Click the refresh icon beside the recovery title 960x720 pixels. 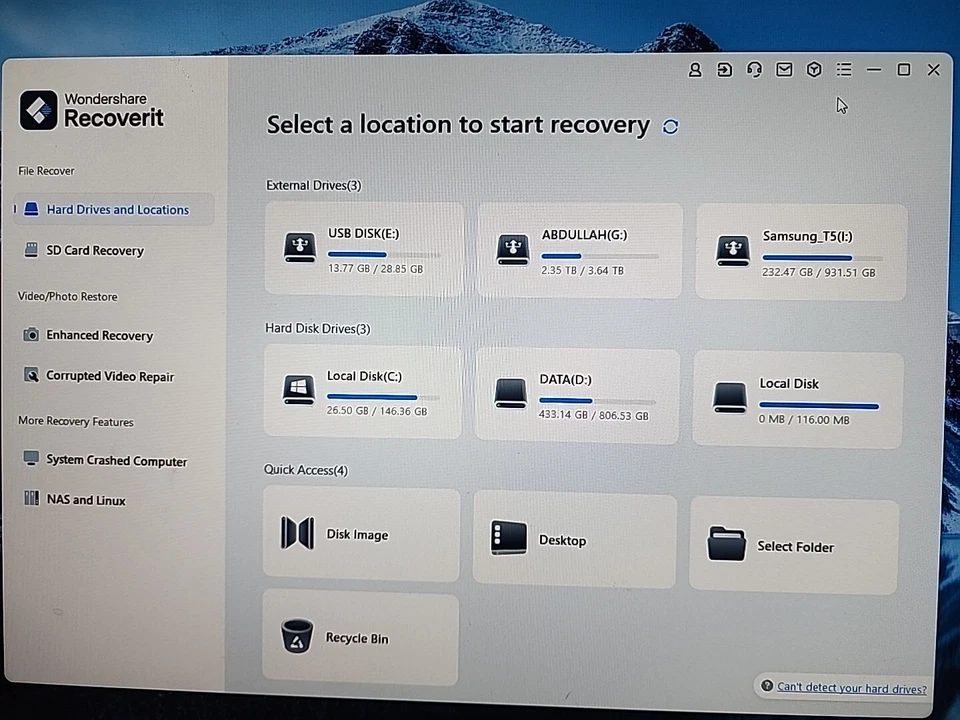pyautogui.click(x=670, y=126)
